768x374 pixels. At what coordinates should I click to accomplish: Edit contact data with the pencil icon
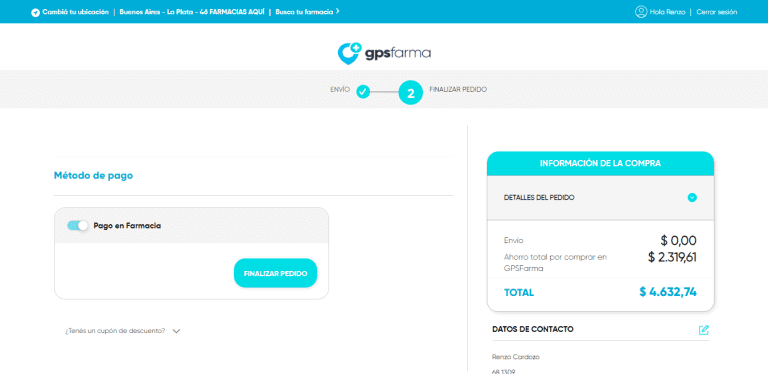703,330
